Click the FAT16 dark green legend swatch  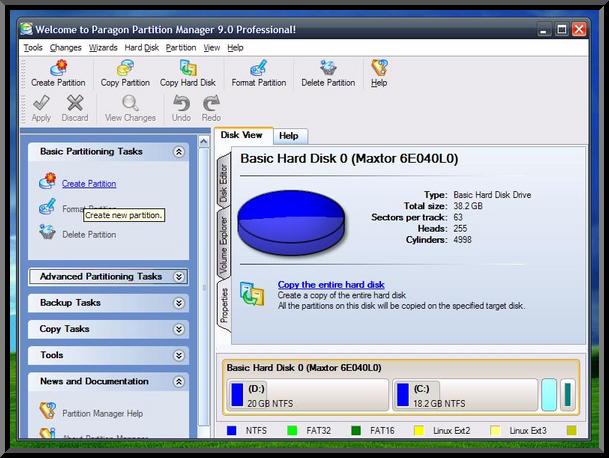[356, 430]
